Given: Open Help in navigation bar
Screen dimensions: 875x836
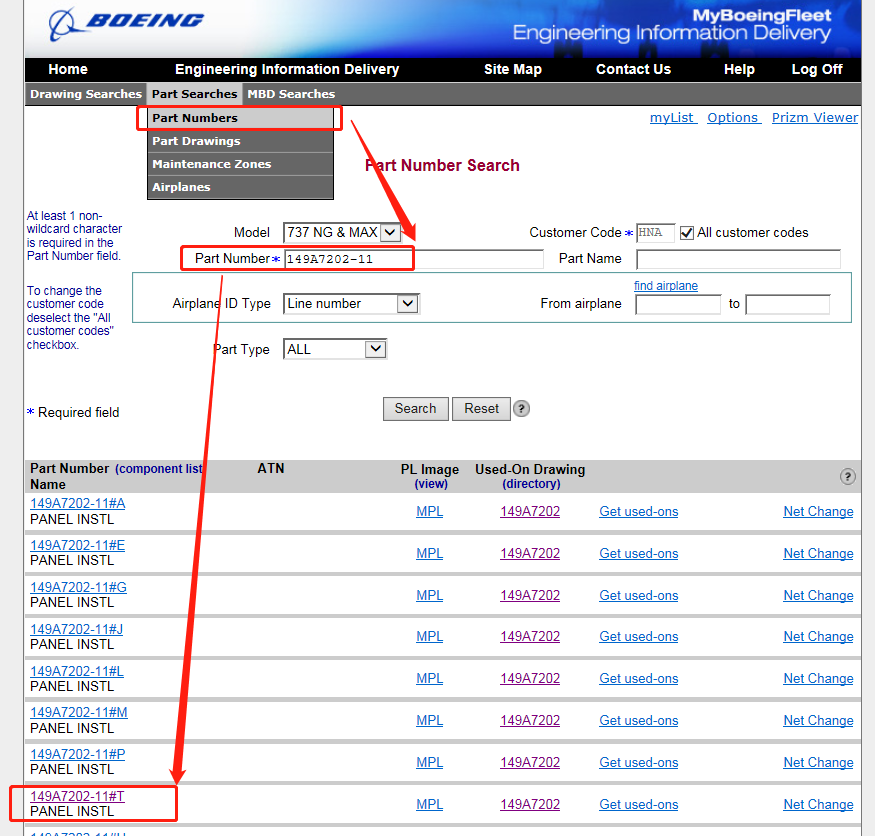Looking at the screenshot, I should 739,69.
